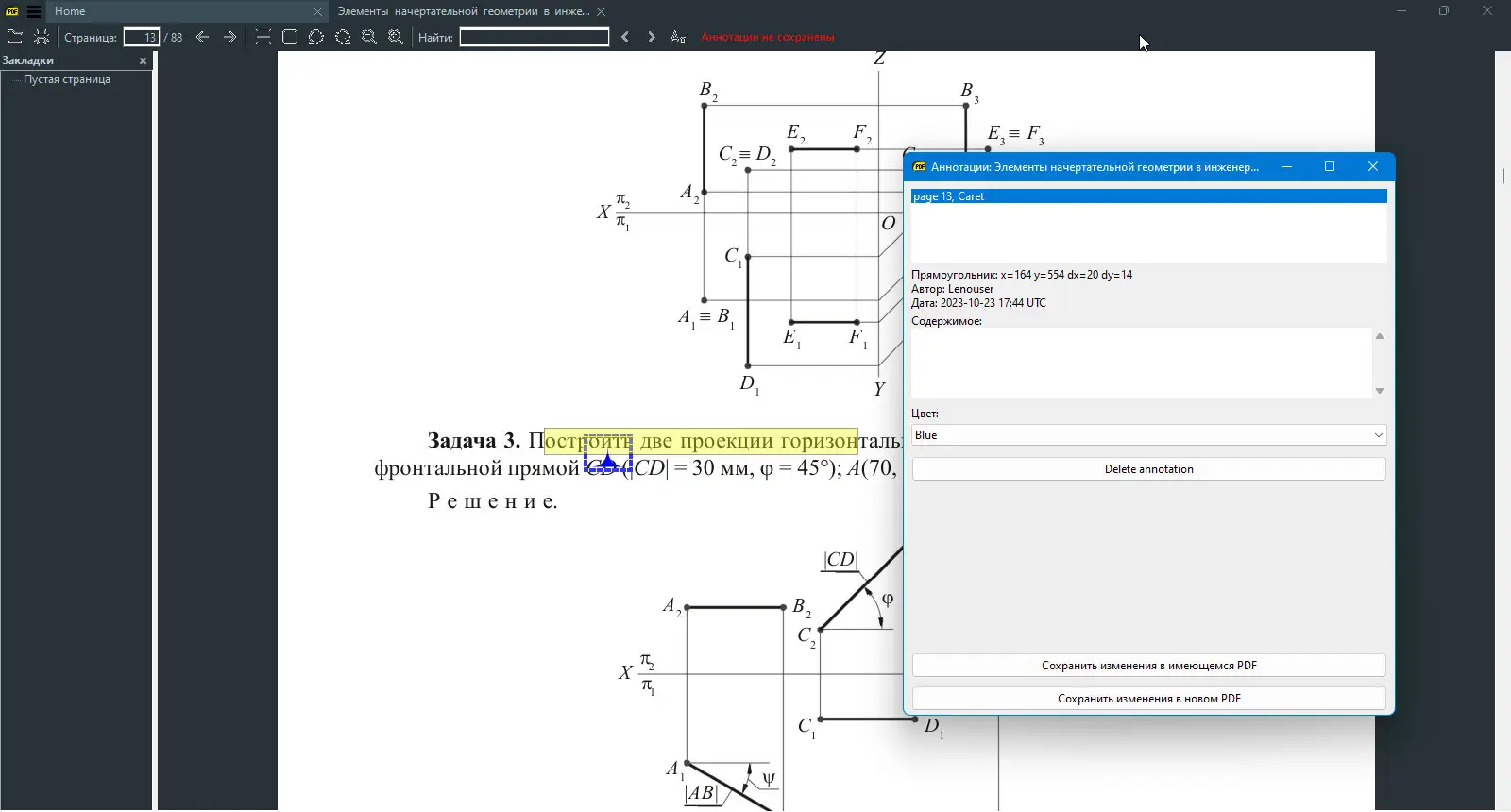Toggle Match Case search option

tap(677, 38)
